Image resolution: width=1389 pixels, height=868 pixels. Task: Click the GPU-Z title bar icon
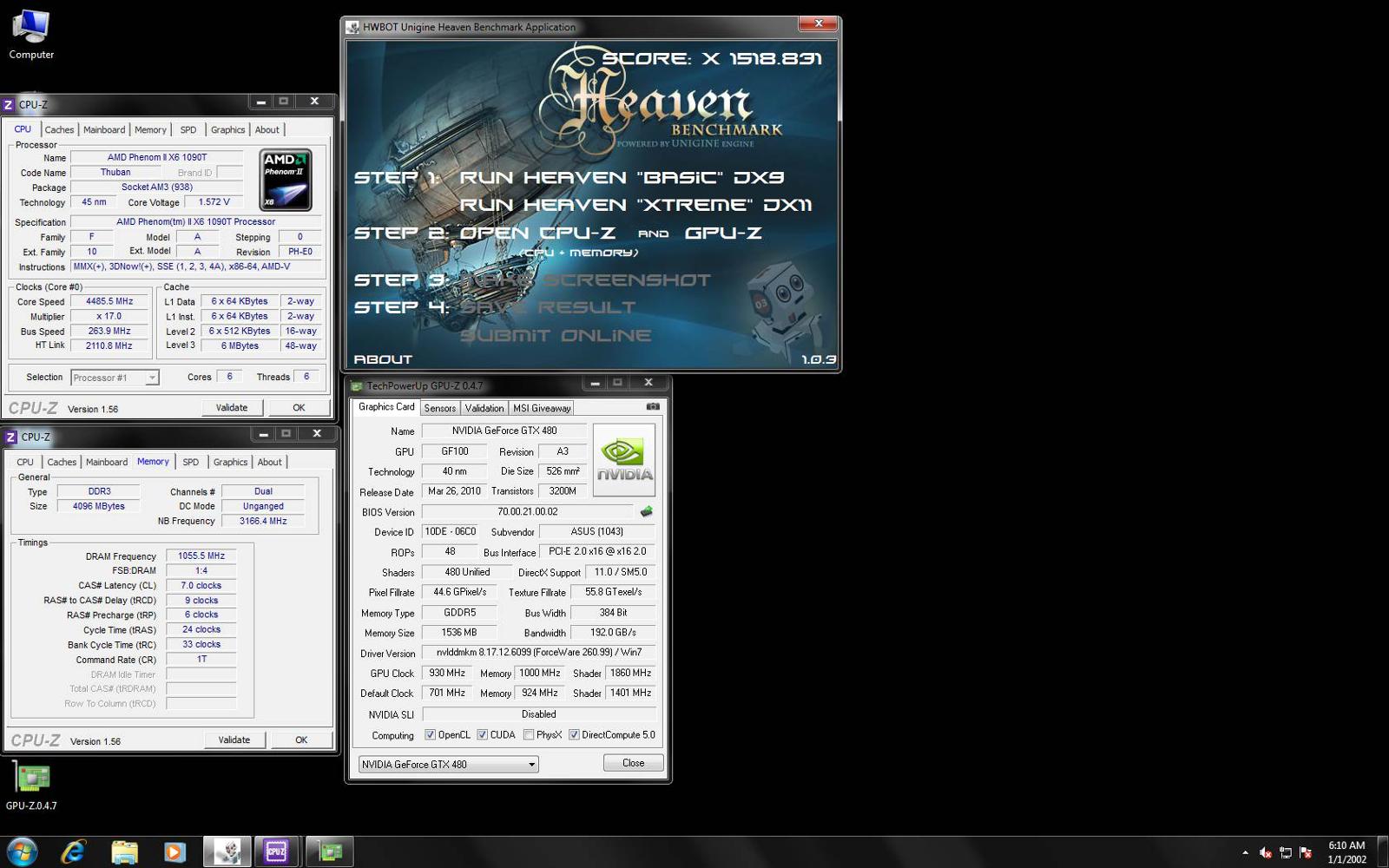click(x=356, y=385)
